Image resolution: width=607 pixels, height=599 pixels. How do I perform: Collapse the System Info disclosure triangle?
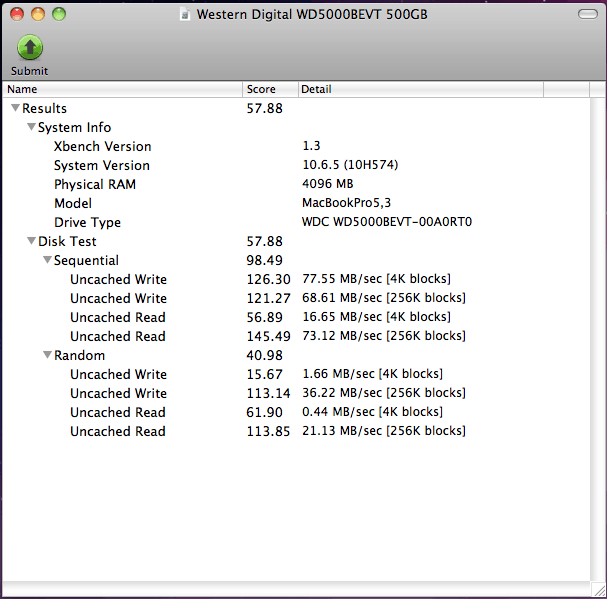click(x=31, y=127)
